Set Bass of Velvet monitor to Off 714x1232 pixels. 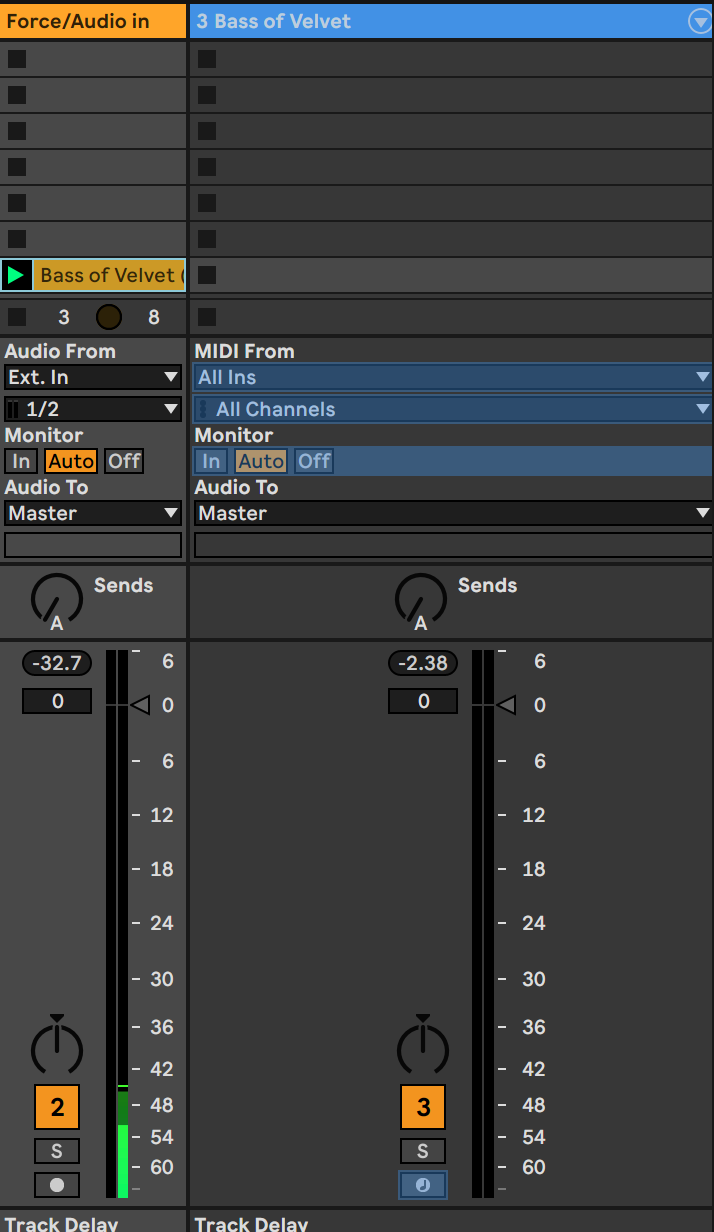coord(314,461)
